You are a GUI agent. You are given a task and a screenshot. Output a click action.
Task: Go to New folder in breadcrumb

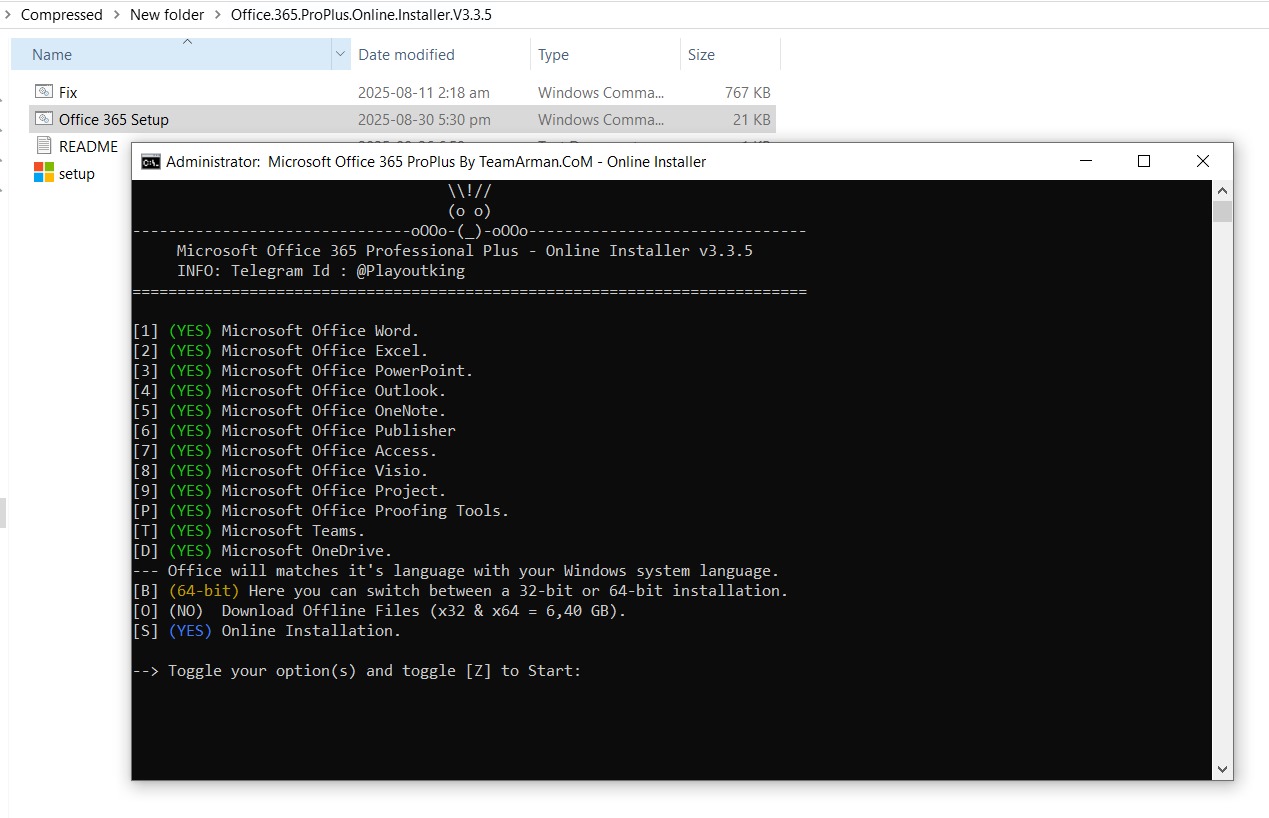click(x=167, y=15)
